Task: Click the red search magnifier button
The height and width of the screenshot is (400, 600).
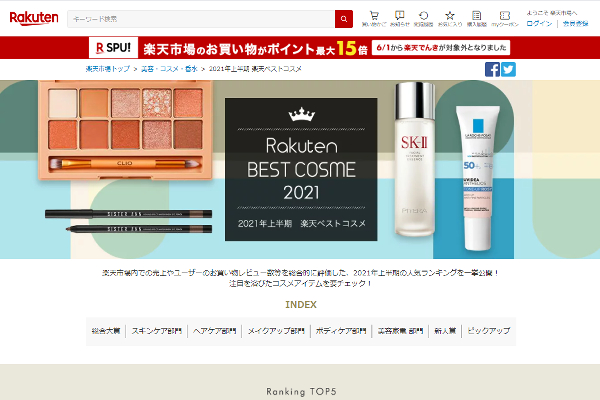Action: [x=344, y=19]
